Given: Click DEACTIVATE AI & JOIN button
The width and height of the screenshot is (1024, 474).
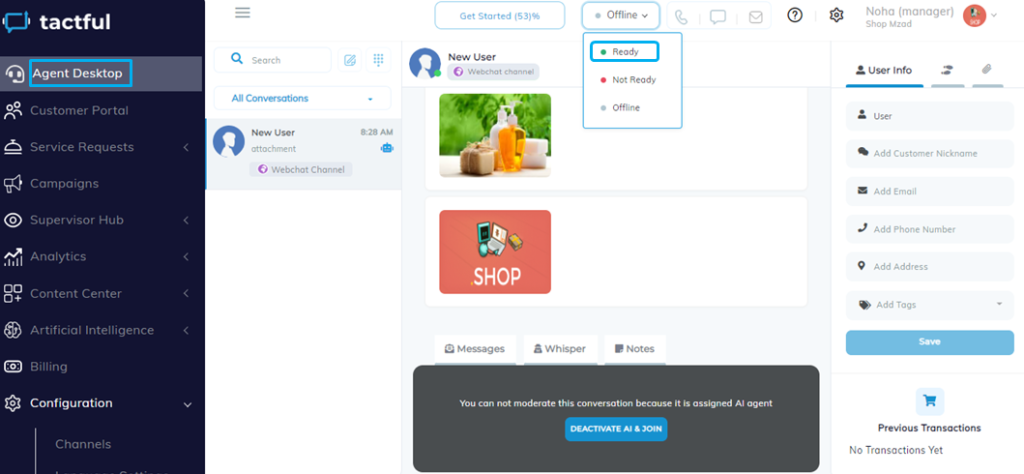Looking at the screenshot, I should [x=616, y=429].
